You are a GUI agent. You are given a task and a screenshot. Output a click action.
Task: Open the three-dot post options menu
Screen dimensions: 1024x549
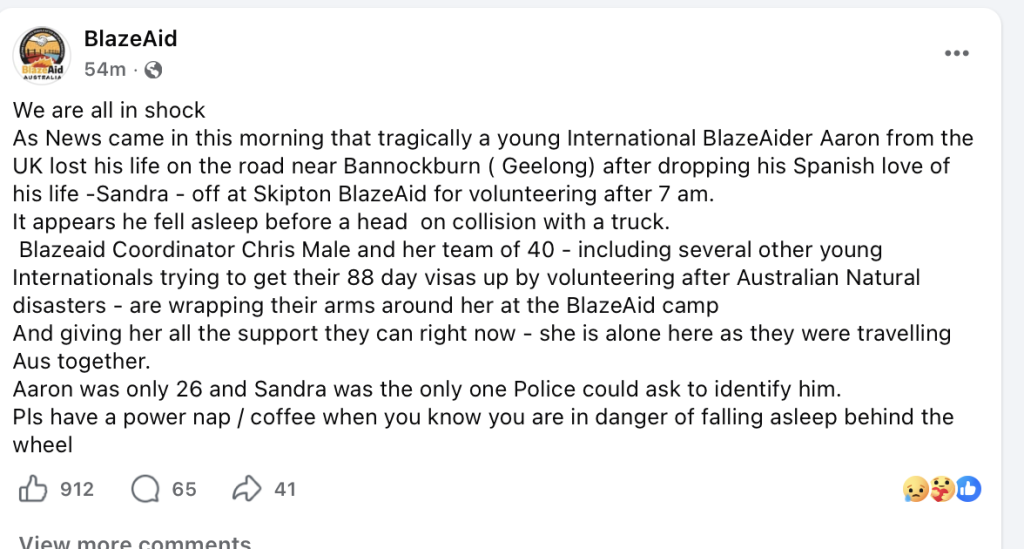click(x=957, y=54)
